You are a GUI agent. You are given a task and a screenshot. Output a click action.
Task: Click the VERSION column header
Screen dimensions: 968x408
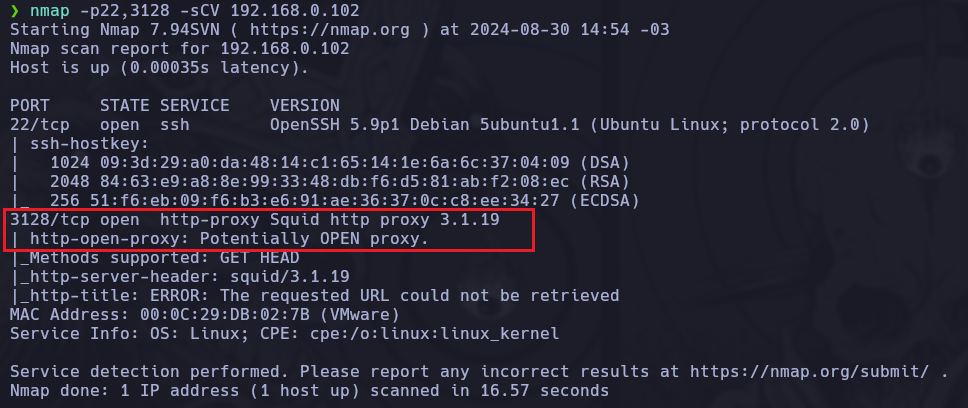pyautogui.click(x=304, y=106)
